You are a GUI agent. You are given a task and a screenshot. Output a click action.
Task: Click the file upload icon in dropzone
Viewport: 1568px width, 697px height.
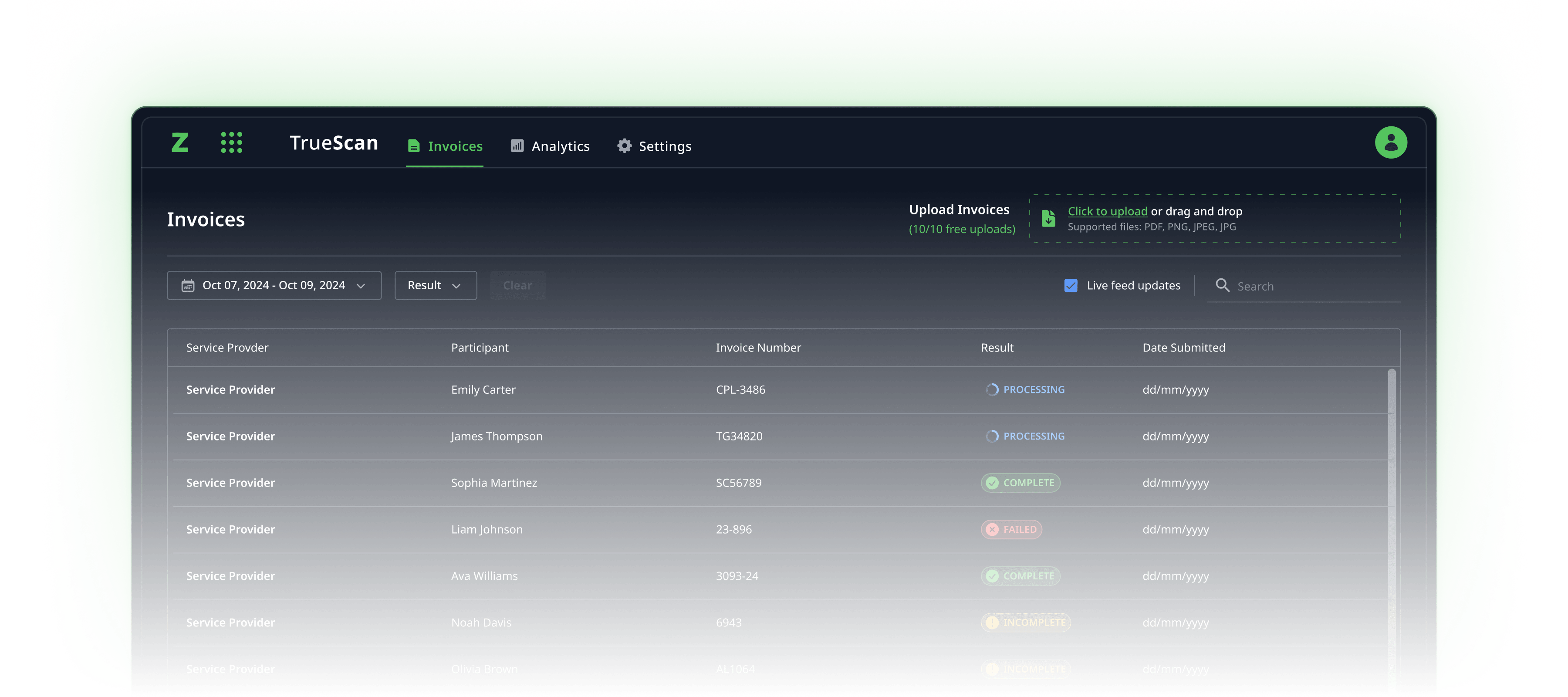[1048, 218]
